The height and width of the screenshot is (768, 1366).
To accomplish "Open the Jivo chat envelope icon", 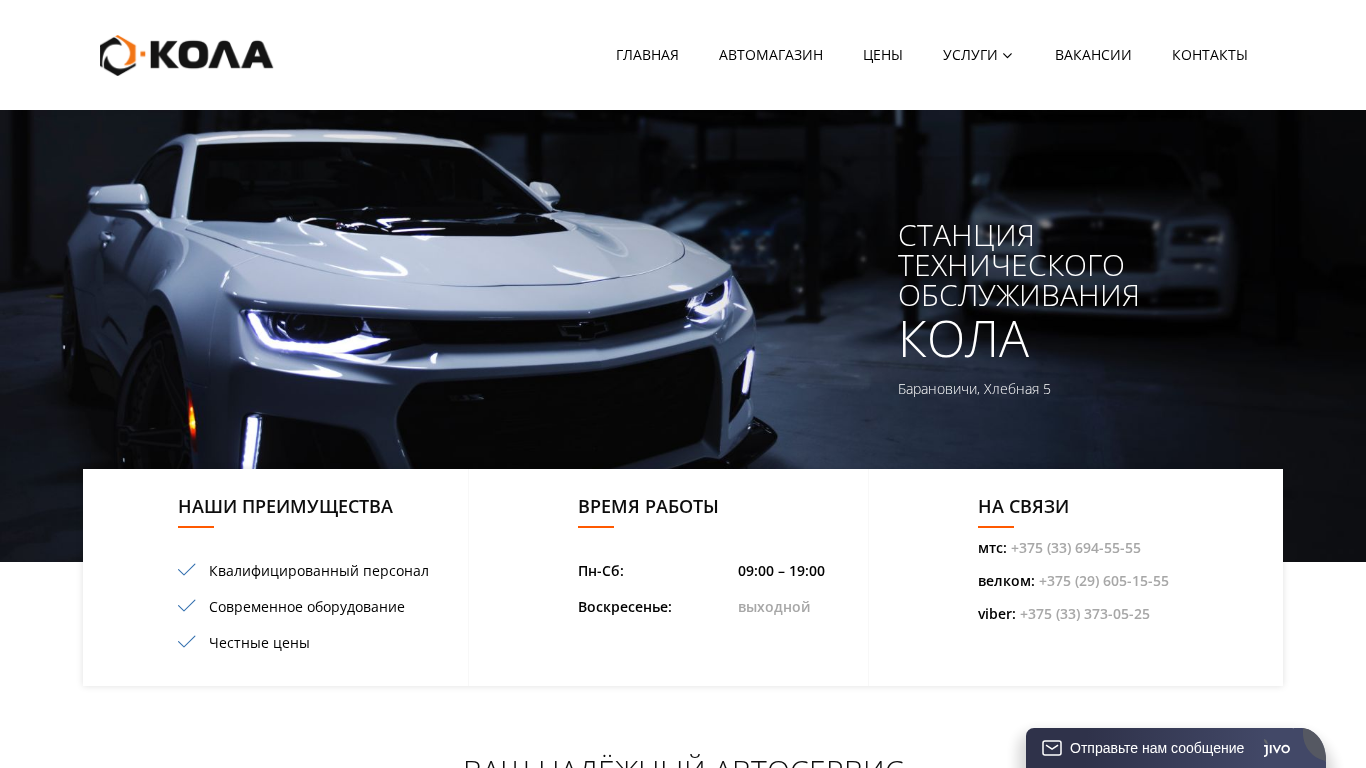I will coord(1052,748).
